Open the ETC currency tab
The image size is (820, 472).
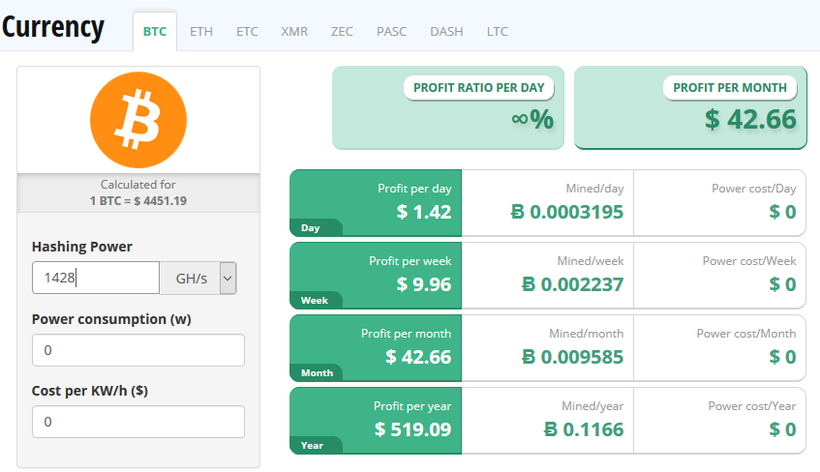pyautogui.click(x=247, y=31)
